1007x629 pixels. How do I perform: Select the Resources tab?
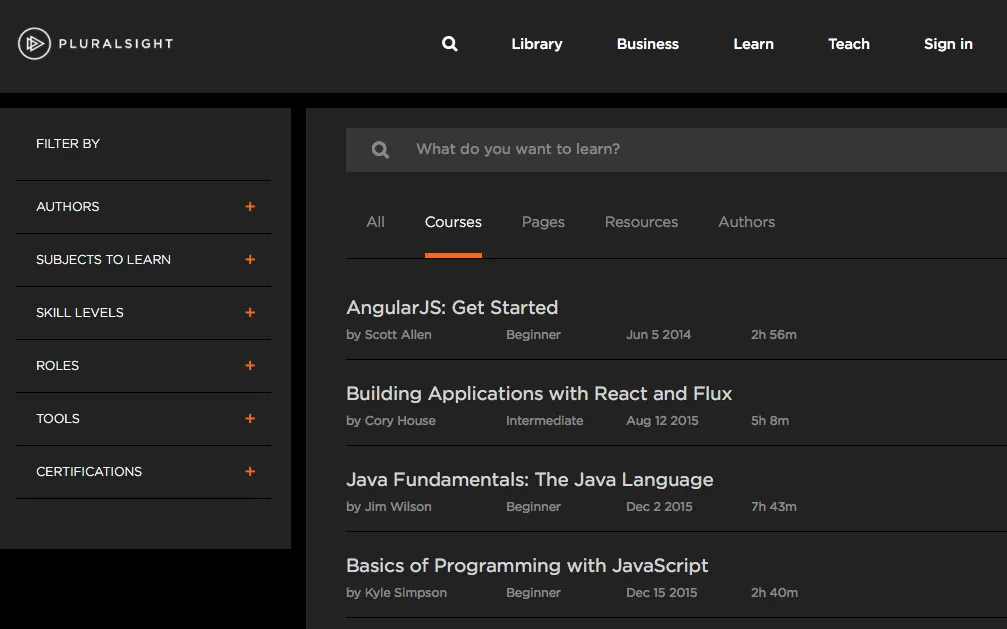click(641, 222)
